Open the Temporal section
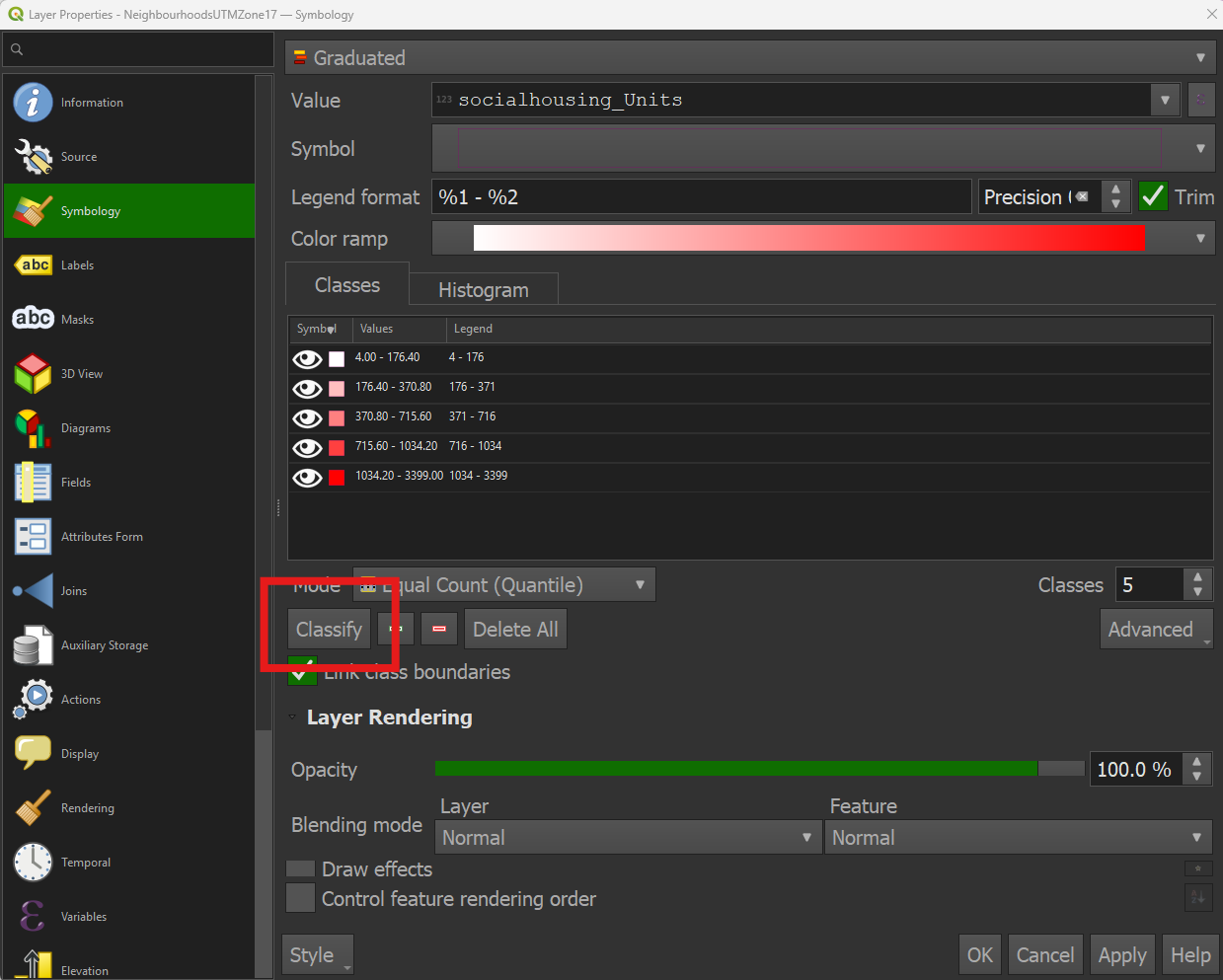The height and width of the screenshot is (980, 1223). point(129,863)
